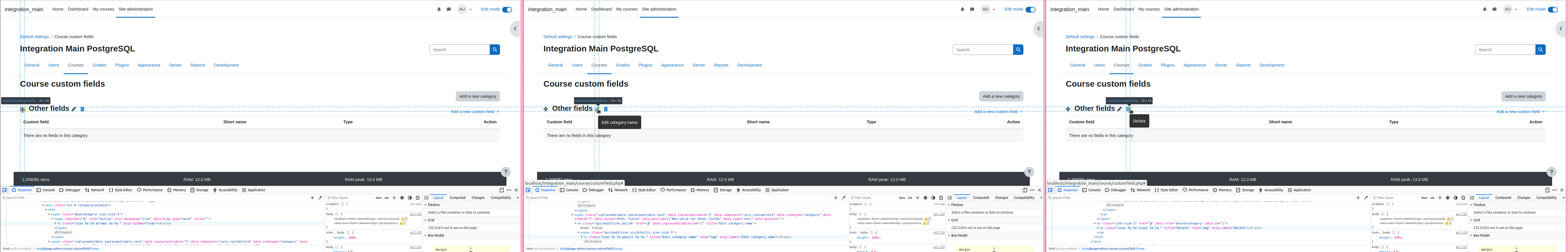The image size is (1568, 252).
Task: Click all:53 source link in the left Styles pane
Action: pos(415,214)
